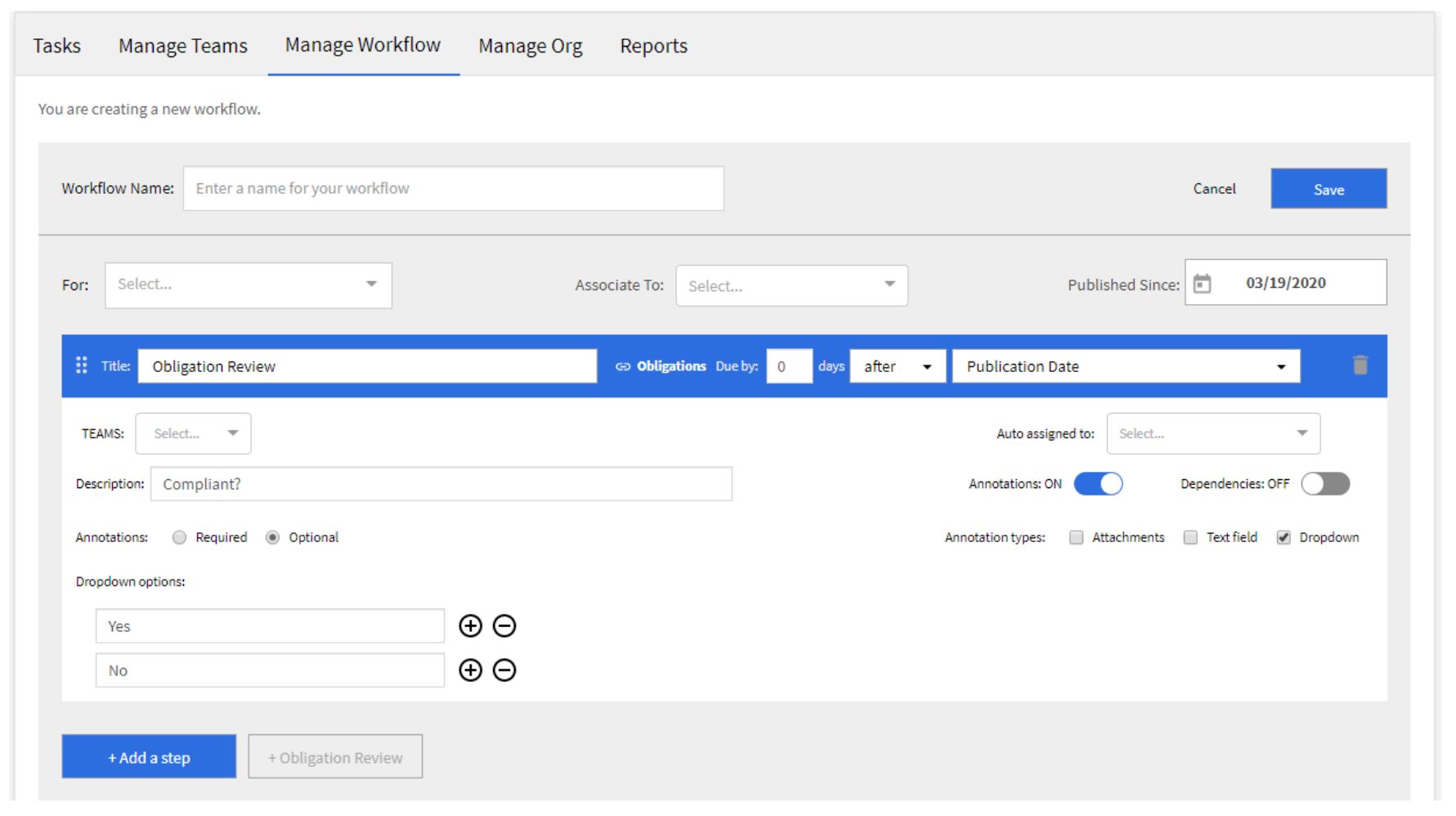Viewport: 1456px width, 816px height.
Task: Click the Due by days number field
Action: pos(789,366)
